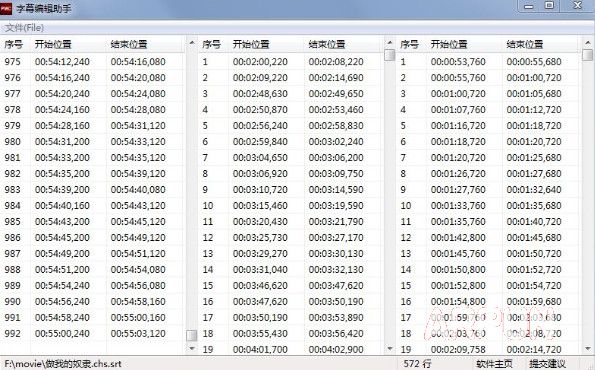Open the 文件(File) menu

coord(25,28)
